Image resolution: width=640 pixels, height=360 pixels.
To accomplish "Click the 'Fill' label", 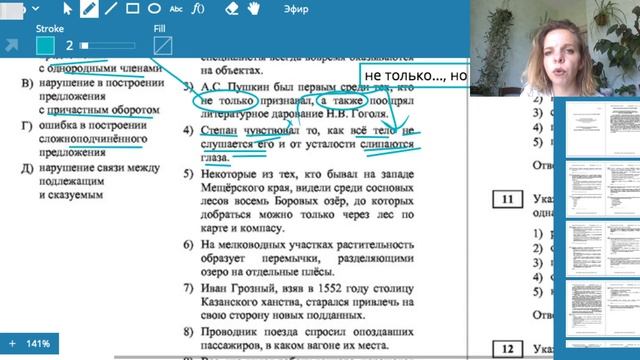I will (159, 29).
